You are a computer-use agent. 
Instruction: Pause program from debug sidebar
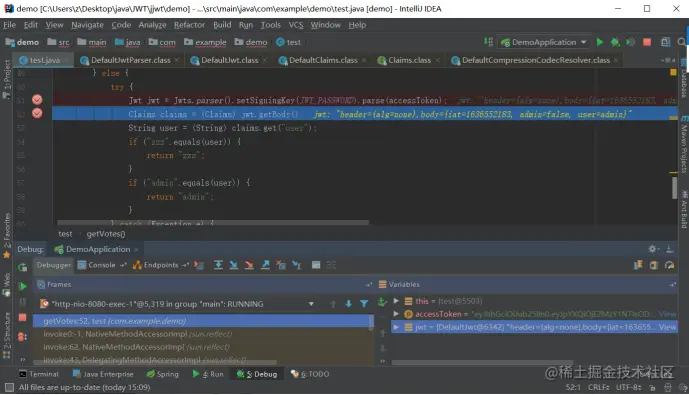click(22, 302)
